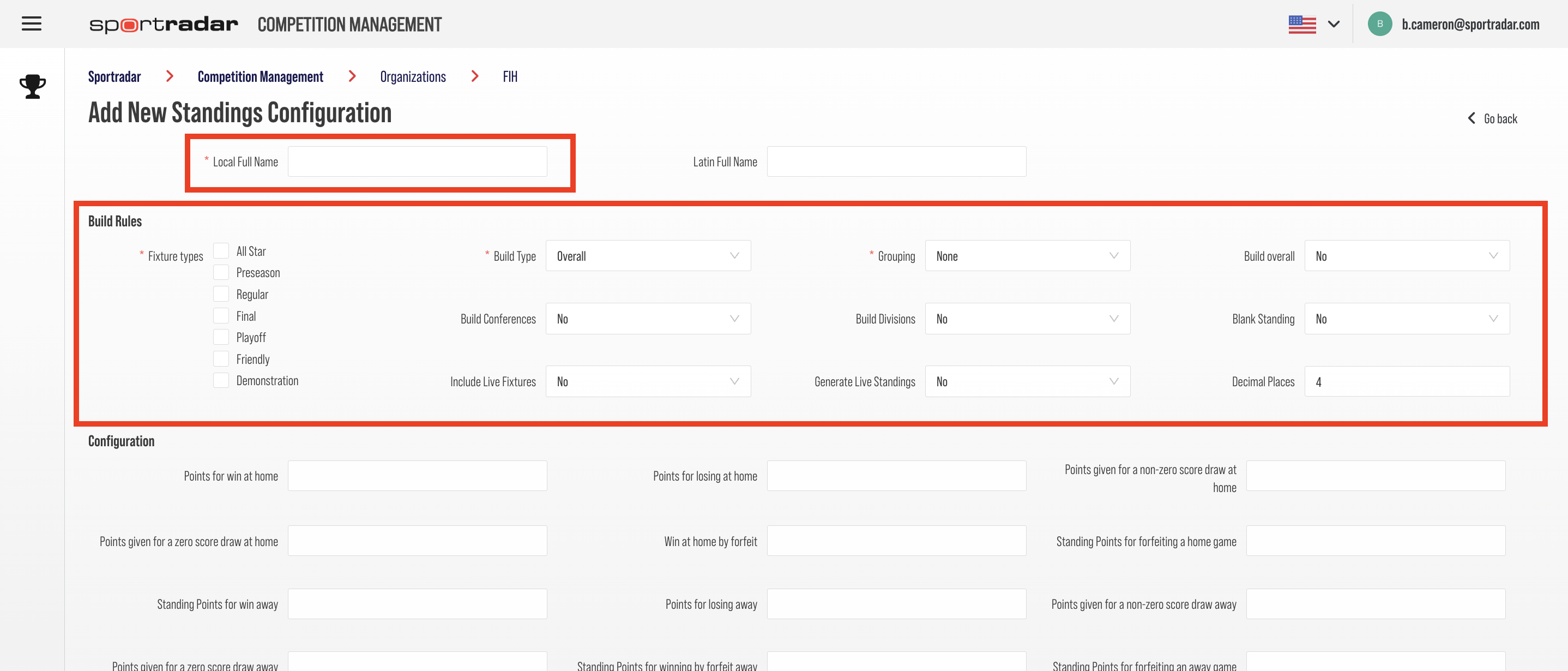Screen dimensions: 1568x671
Task: Click the Configuration section heading
Action: 121,441
